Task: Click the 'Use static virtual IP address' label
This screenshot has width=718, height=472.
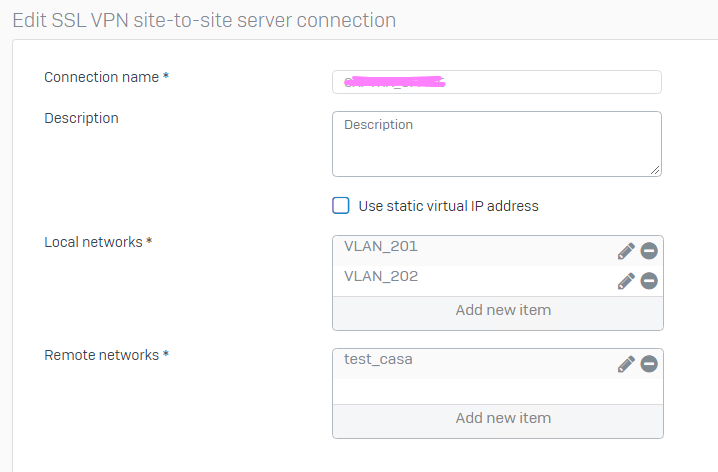Action: (x=448, y=206)
